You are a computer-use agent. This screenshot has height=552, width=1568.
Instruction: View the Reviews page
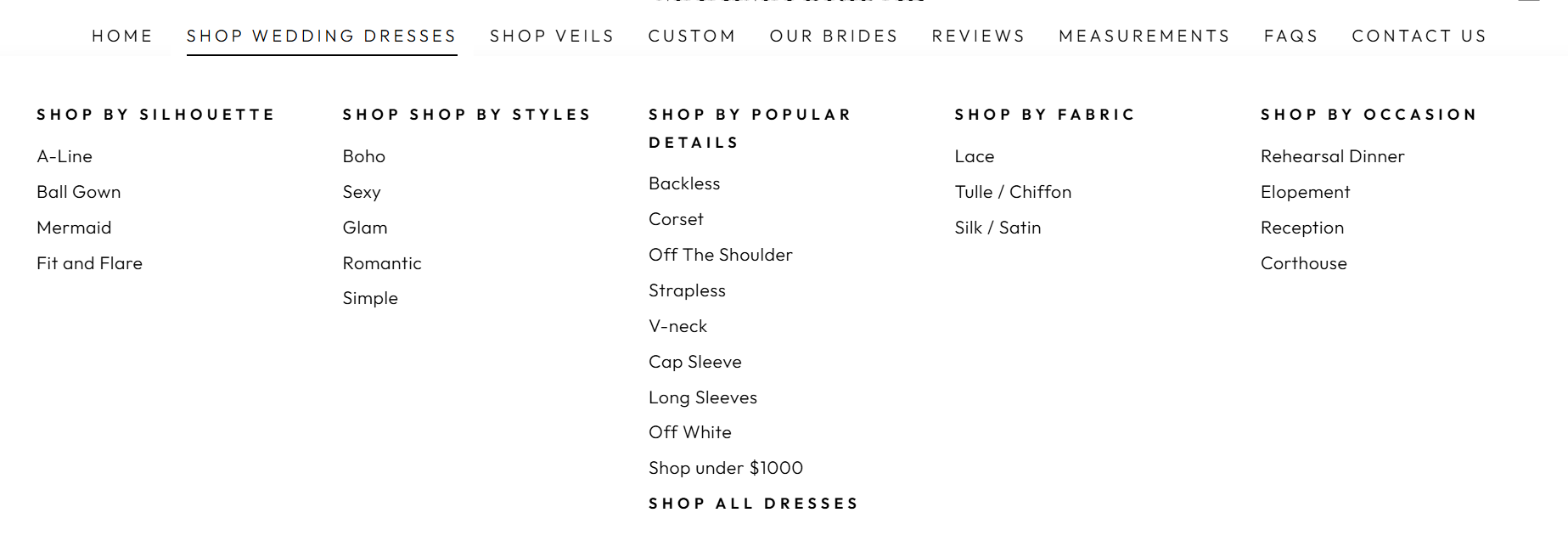(x=978, y=36)
